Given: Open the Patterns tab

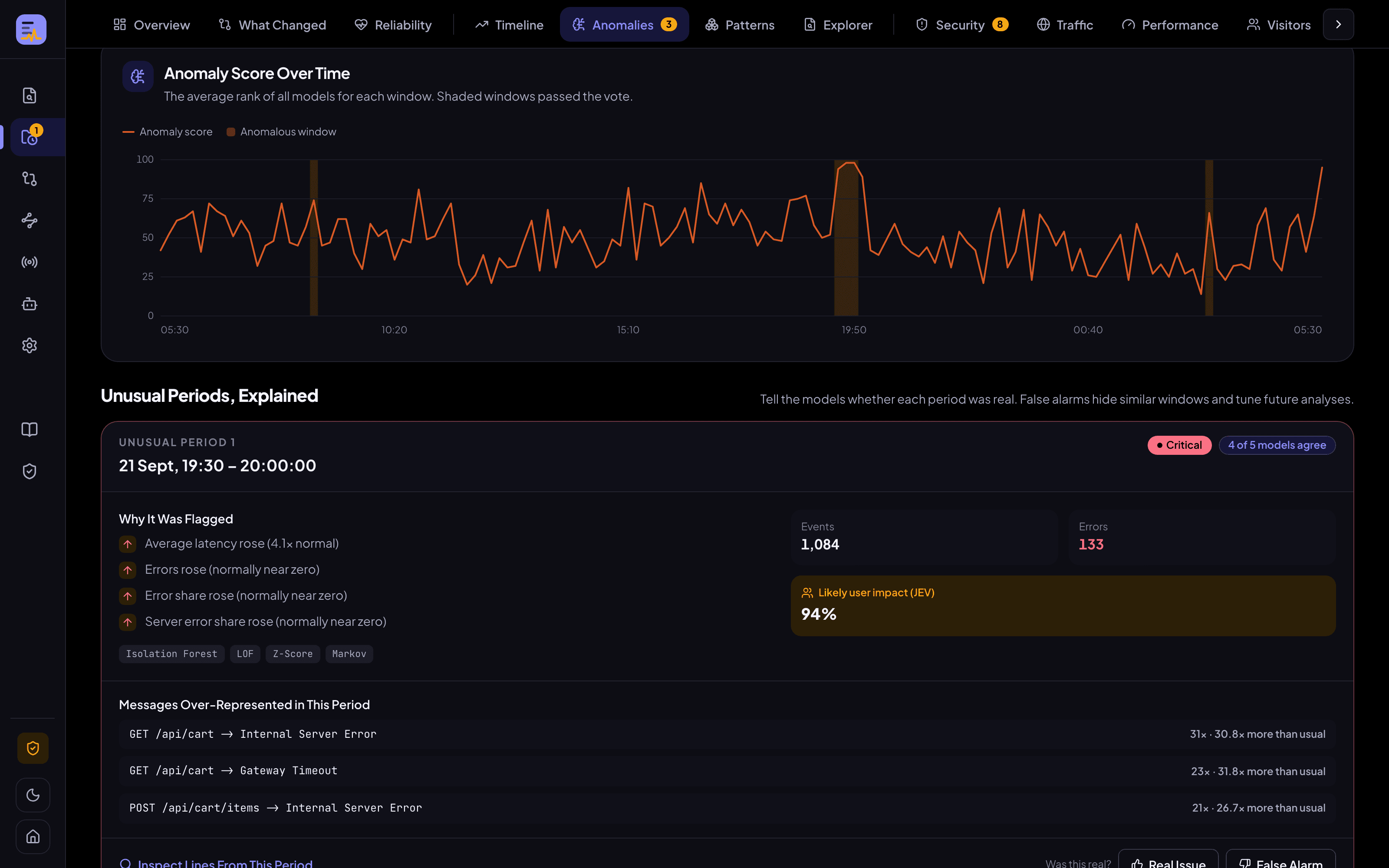Looking at the screenshot, I should (x=740, y=25).
